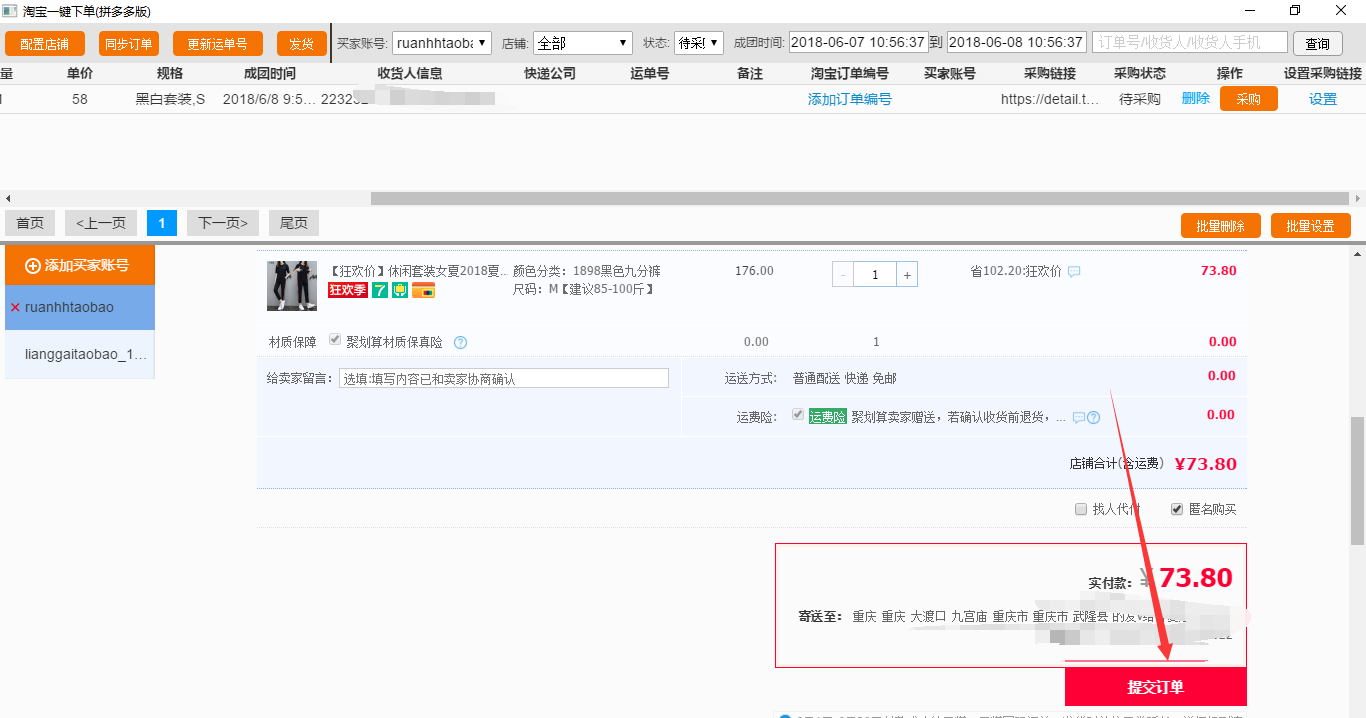Image resolution: width=1366 pixels, height=718 pixels.
Task: Uncheck the 匿名购买 checkbox
Action: 1176,509
